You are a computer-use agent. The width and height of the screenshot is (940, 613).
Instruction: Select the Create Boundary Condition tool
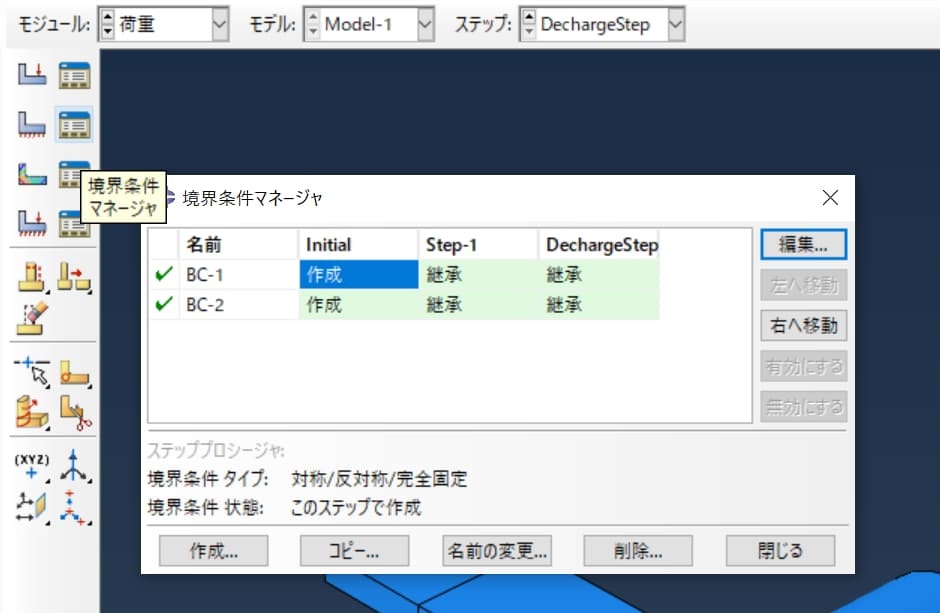tap(31, 124)
